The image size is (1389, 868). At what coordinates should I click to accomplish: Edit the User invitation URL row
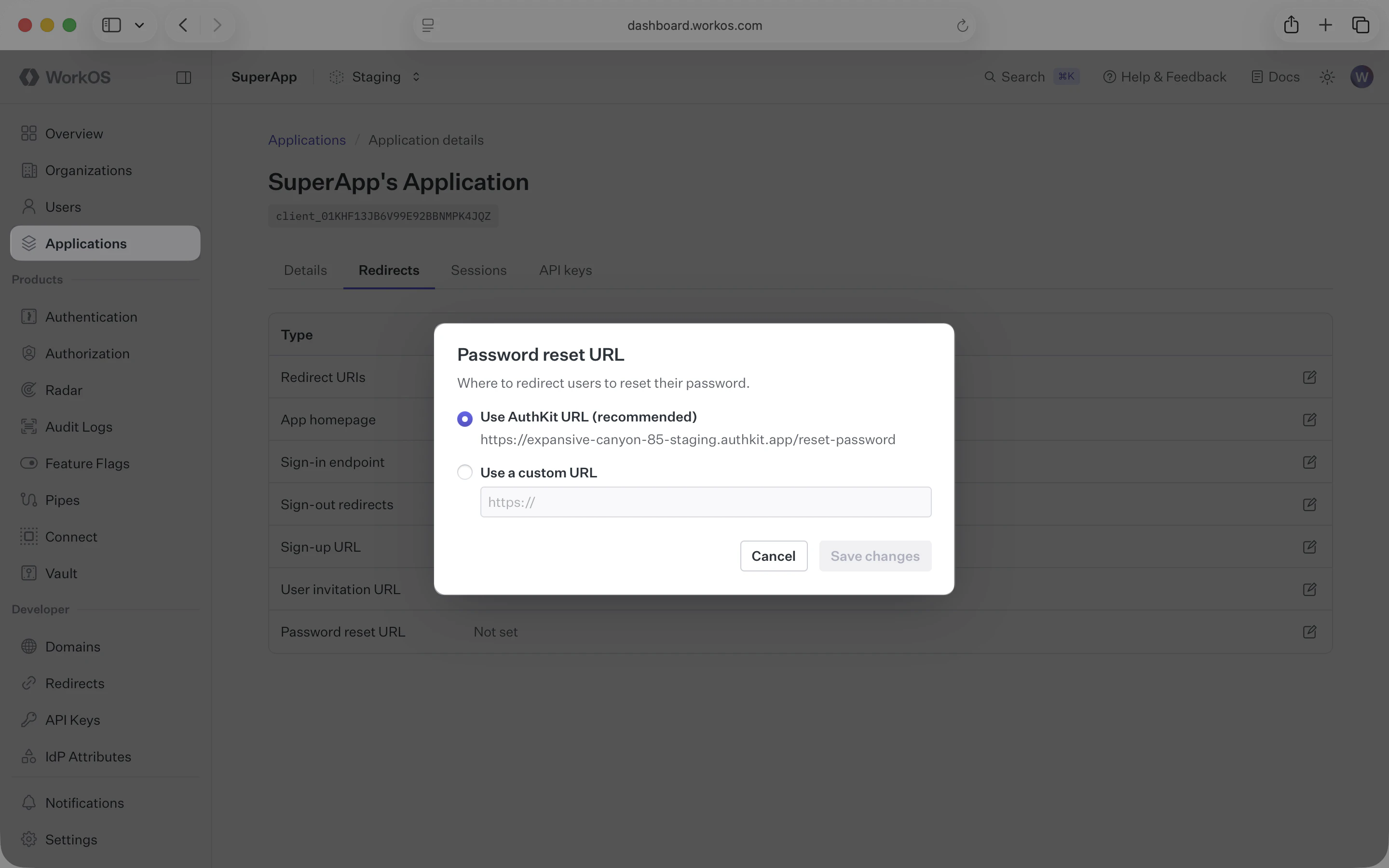1309,590
